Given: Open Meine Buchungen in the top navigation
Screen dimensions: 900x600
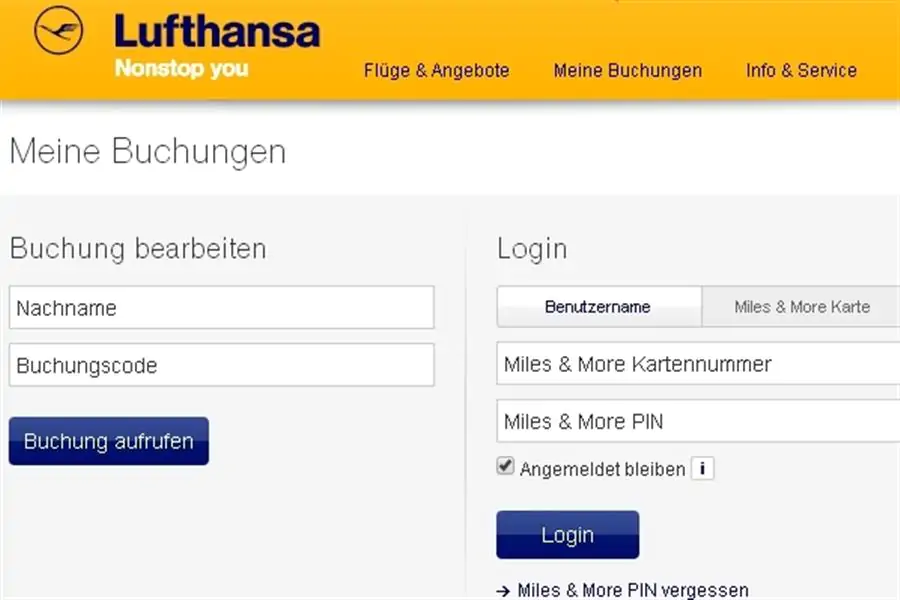Looking at the screenshot, I should [x=627, y=71].
